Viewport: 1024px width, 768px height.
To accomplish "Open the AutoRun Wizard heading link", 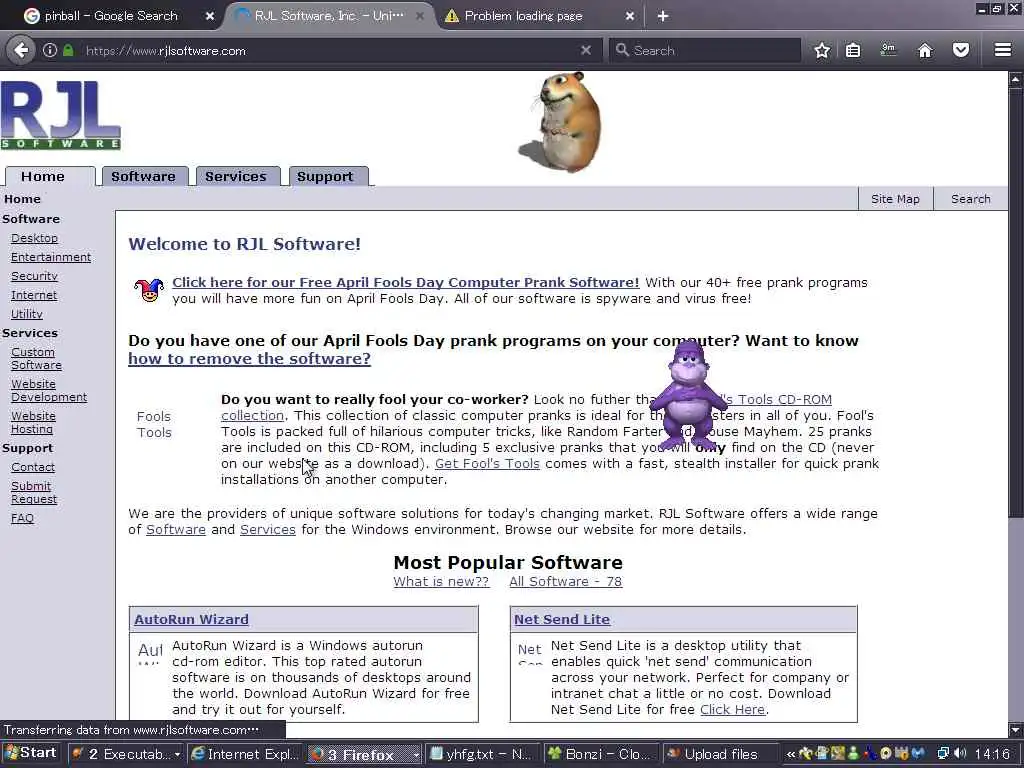I will click(191, 619).
